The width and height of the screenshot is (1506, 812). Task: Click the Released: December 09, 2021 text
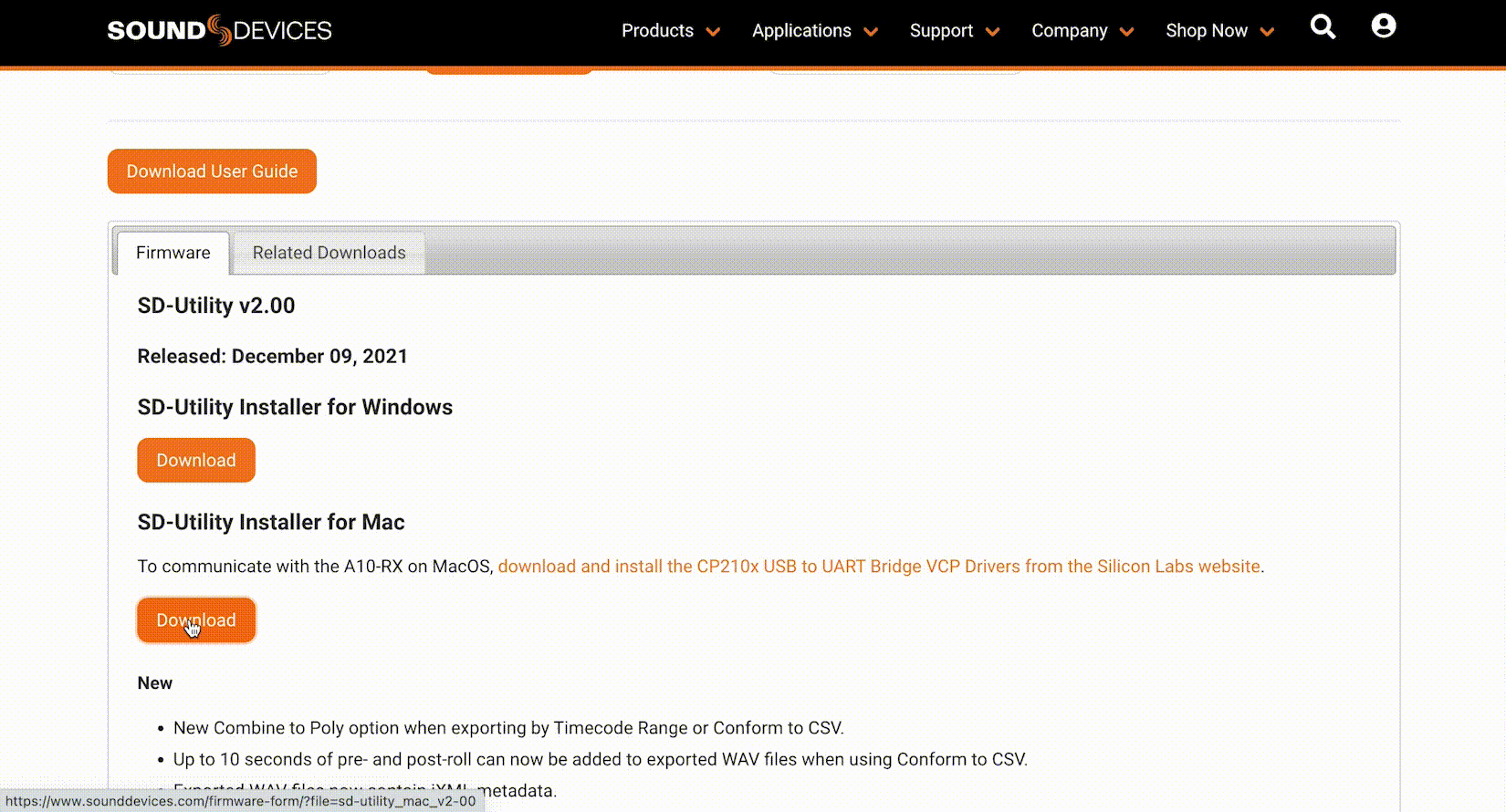tap(273, 357)
